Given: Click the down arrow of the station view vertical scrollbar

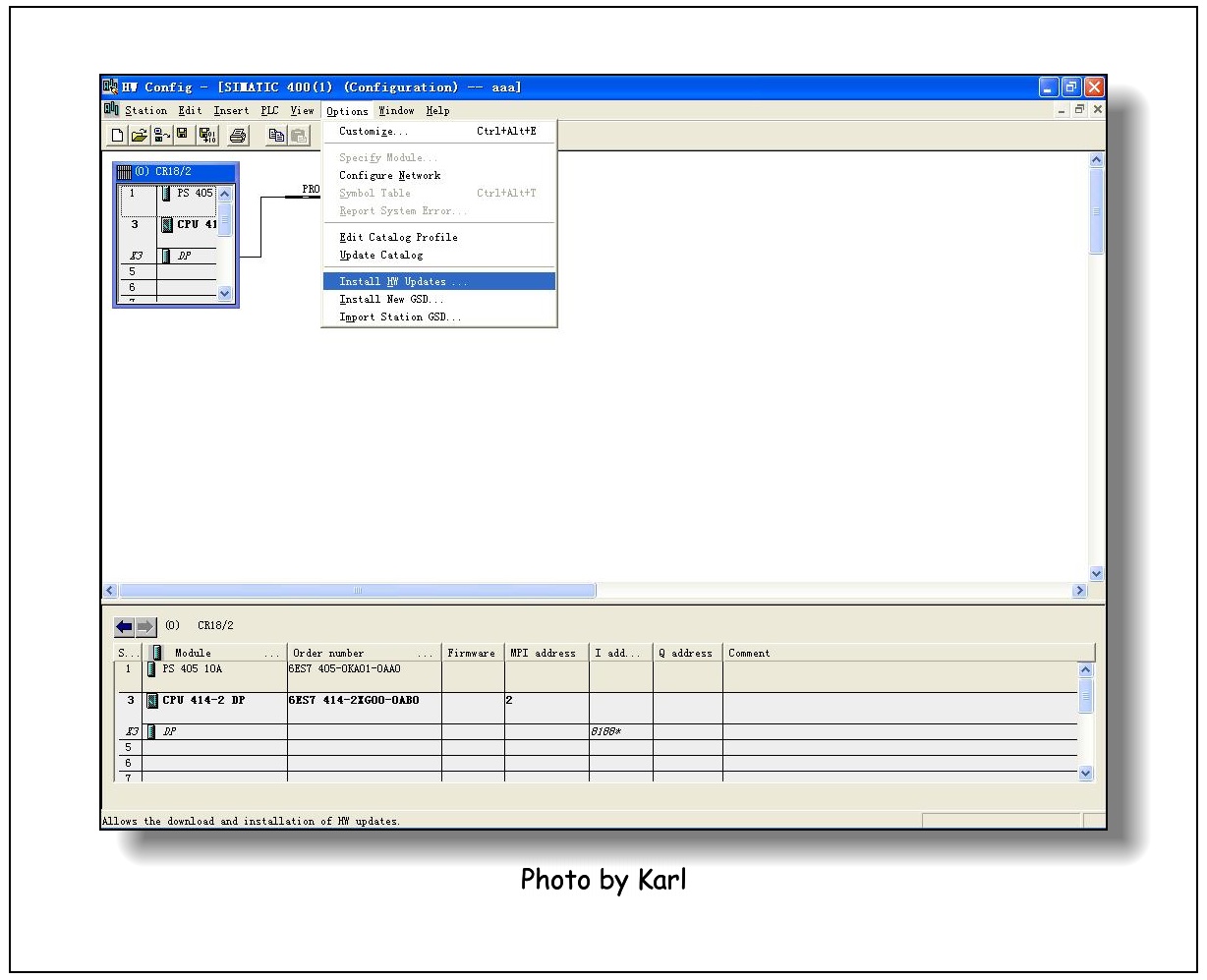Looking at the screenshot, I should click(1097, 574).
